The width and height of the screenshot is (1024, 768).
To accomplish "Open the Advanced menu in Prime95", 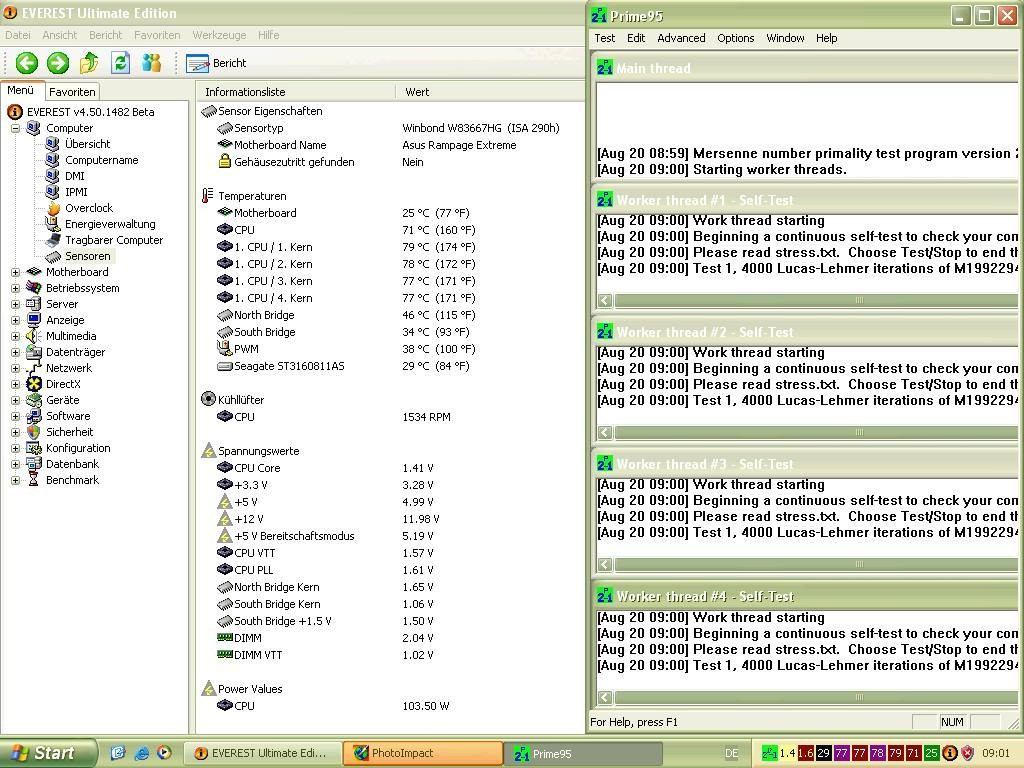I will pyautogui.click(x=680, y=38).
